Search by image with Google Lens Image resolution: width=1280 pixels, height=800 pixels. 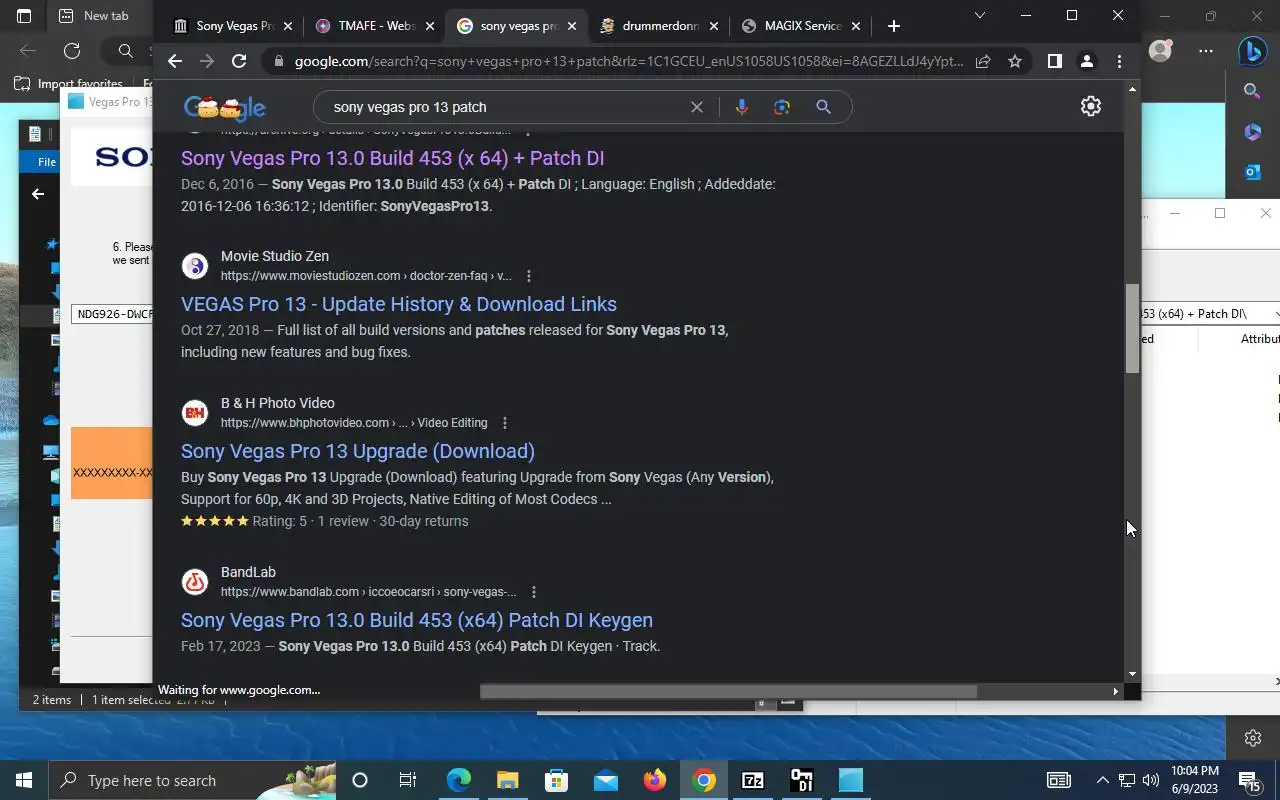(x=782, y=107)
